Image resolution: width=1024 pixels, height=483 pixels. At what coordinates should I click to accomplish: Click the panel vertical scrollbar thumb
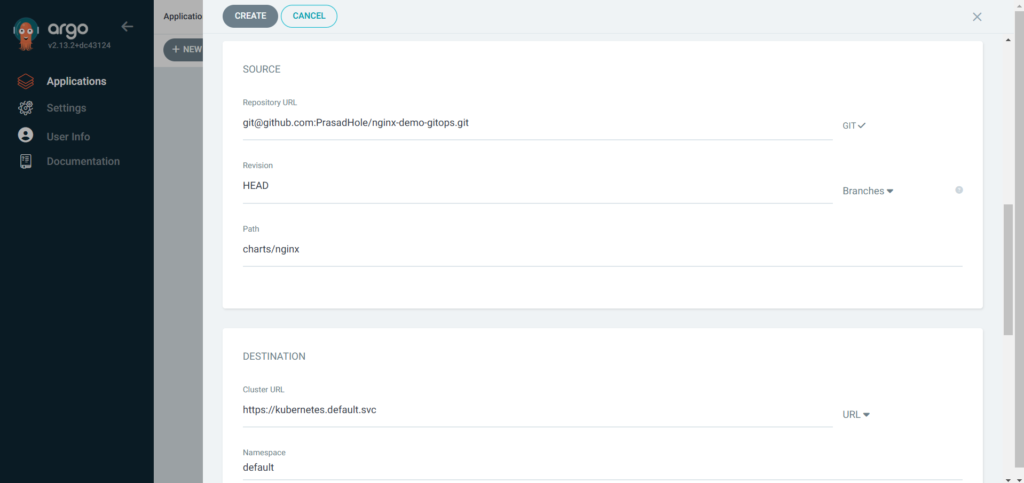[1008, 270]
